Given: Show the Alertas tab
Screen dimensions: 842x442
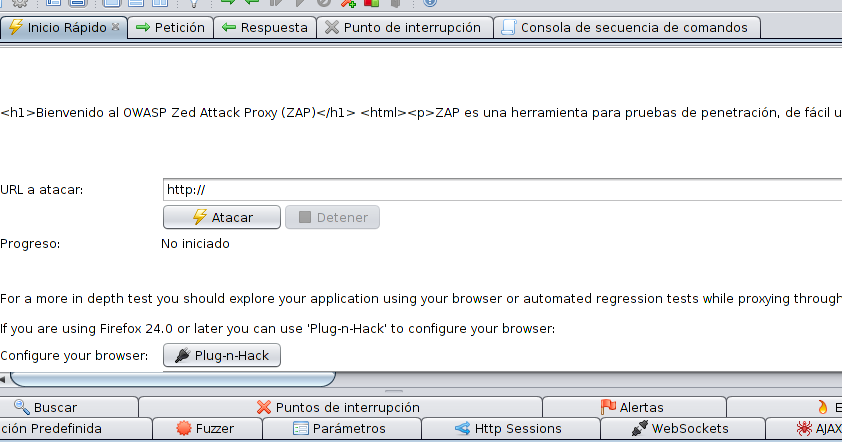Looking at the screenshot, I should coord(634,407).
